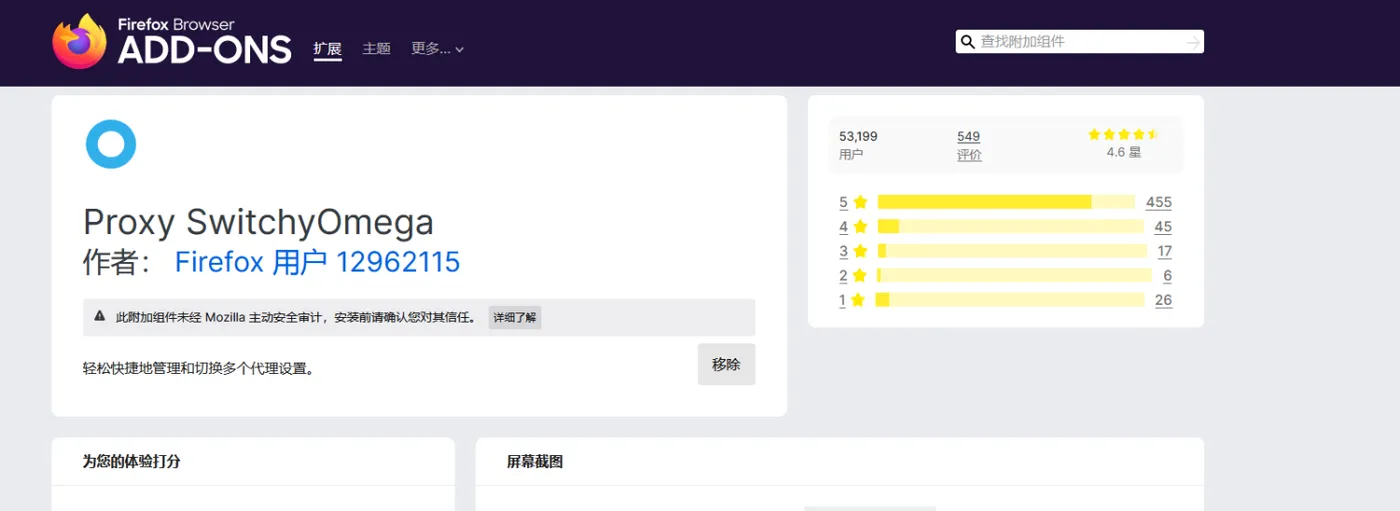Click the star icon beside rating 5

(860, 202)
